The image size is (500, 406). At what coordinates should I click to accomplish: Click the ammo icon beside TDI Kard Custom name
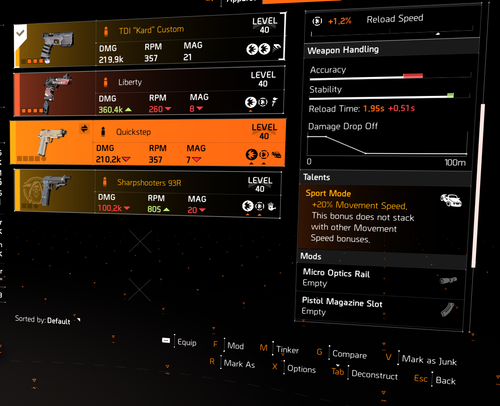[106, 31]
